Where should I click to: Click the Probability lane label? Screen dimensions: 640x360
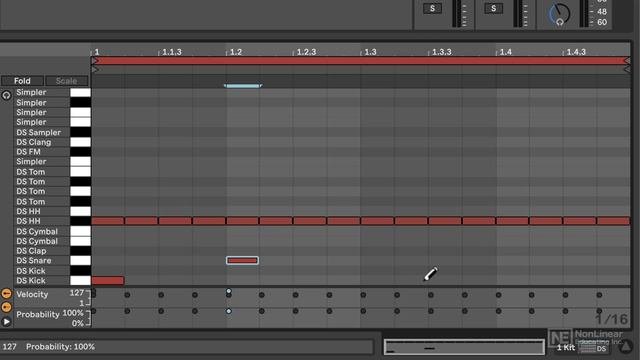(x=38, y=314)
